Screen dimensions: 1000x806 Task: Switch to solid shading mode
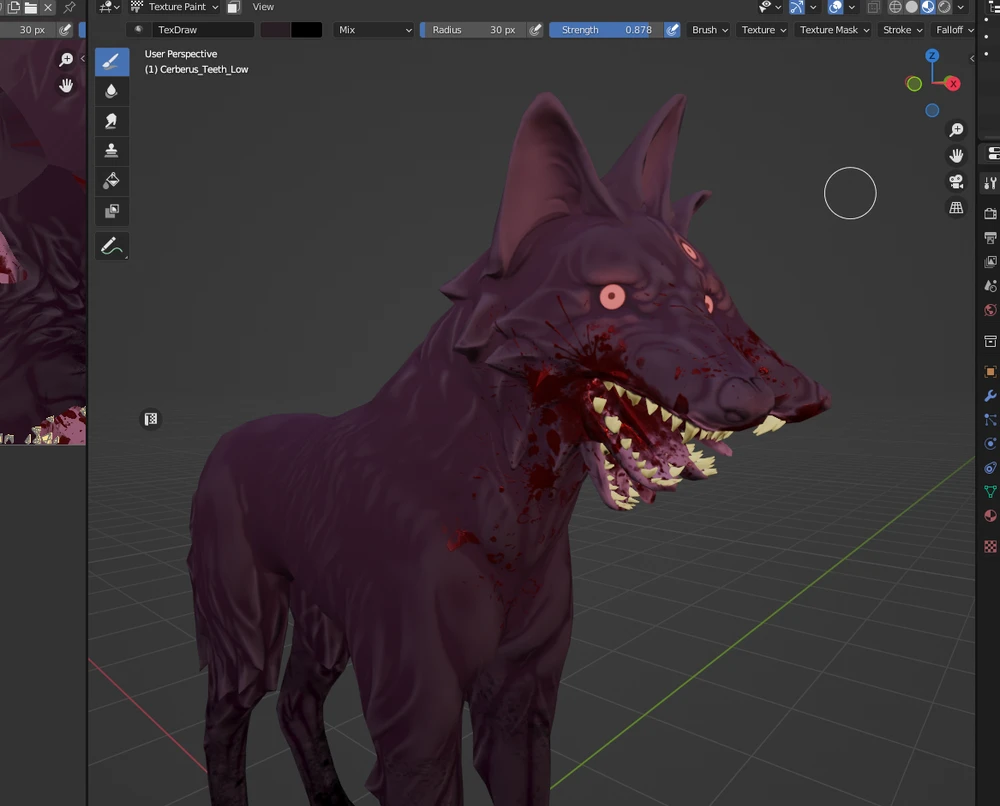911,7
